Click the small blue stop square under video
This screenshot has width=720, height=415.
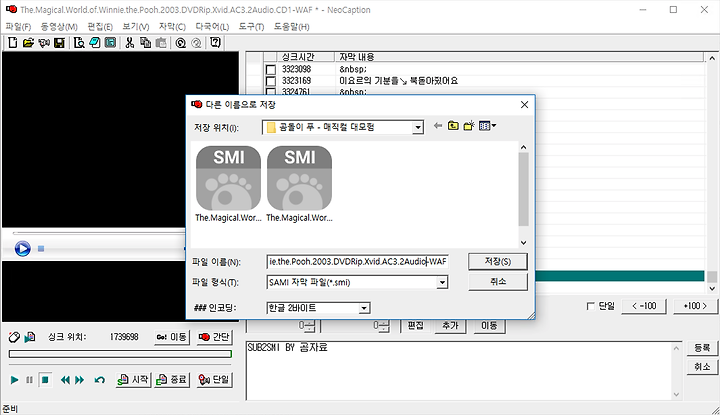pyautogui.click(x=41, y=248)
